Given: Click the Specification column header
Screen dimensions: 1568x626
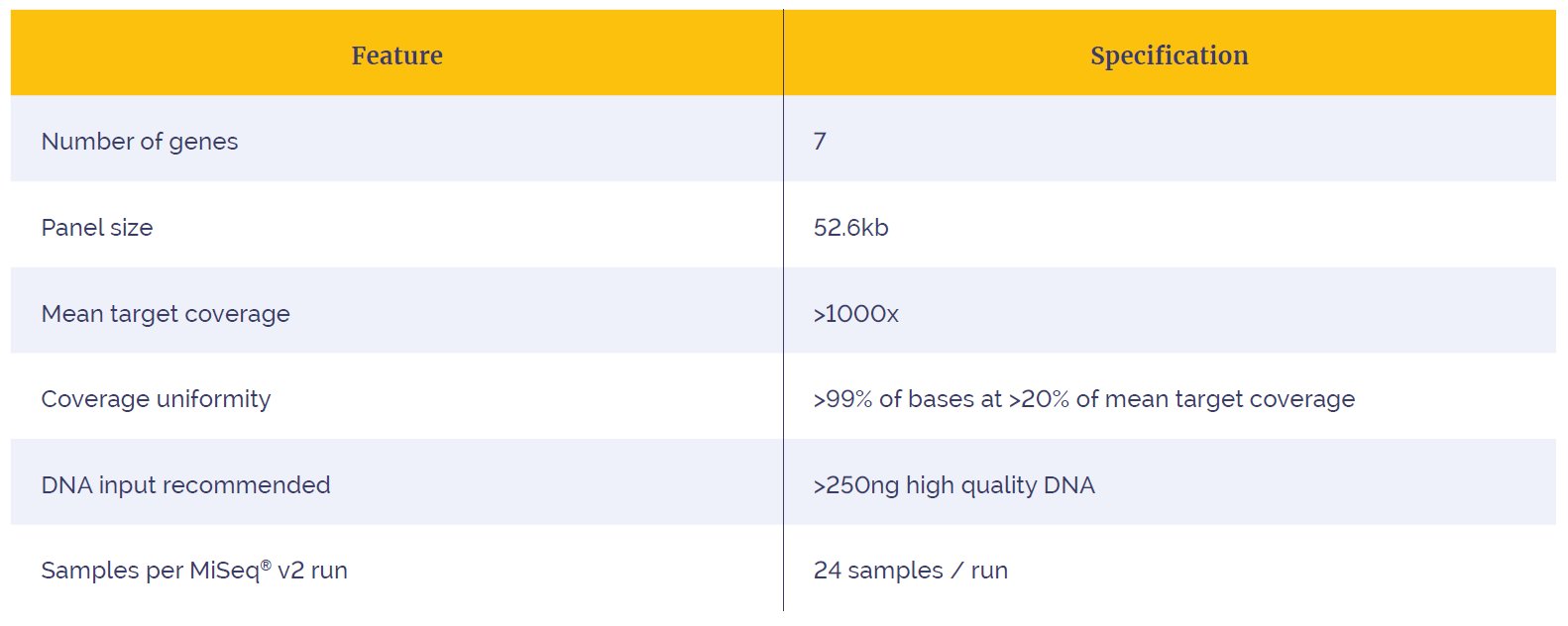Looking at the screenshot, I should (1170, 55).
